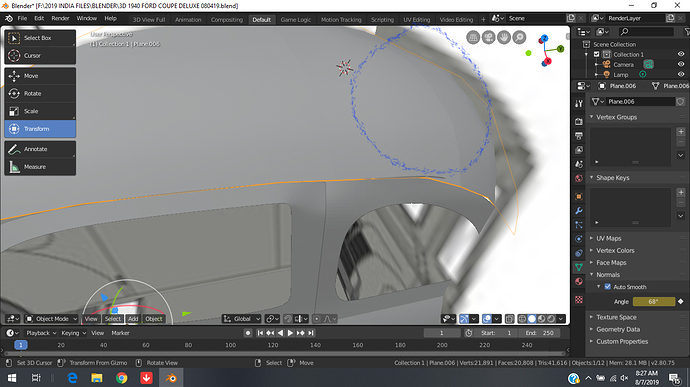The height and width of the screenshot is (387, 690).
Task: Expand the Custom Properties panel
Action: 622,341
